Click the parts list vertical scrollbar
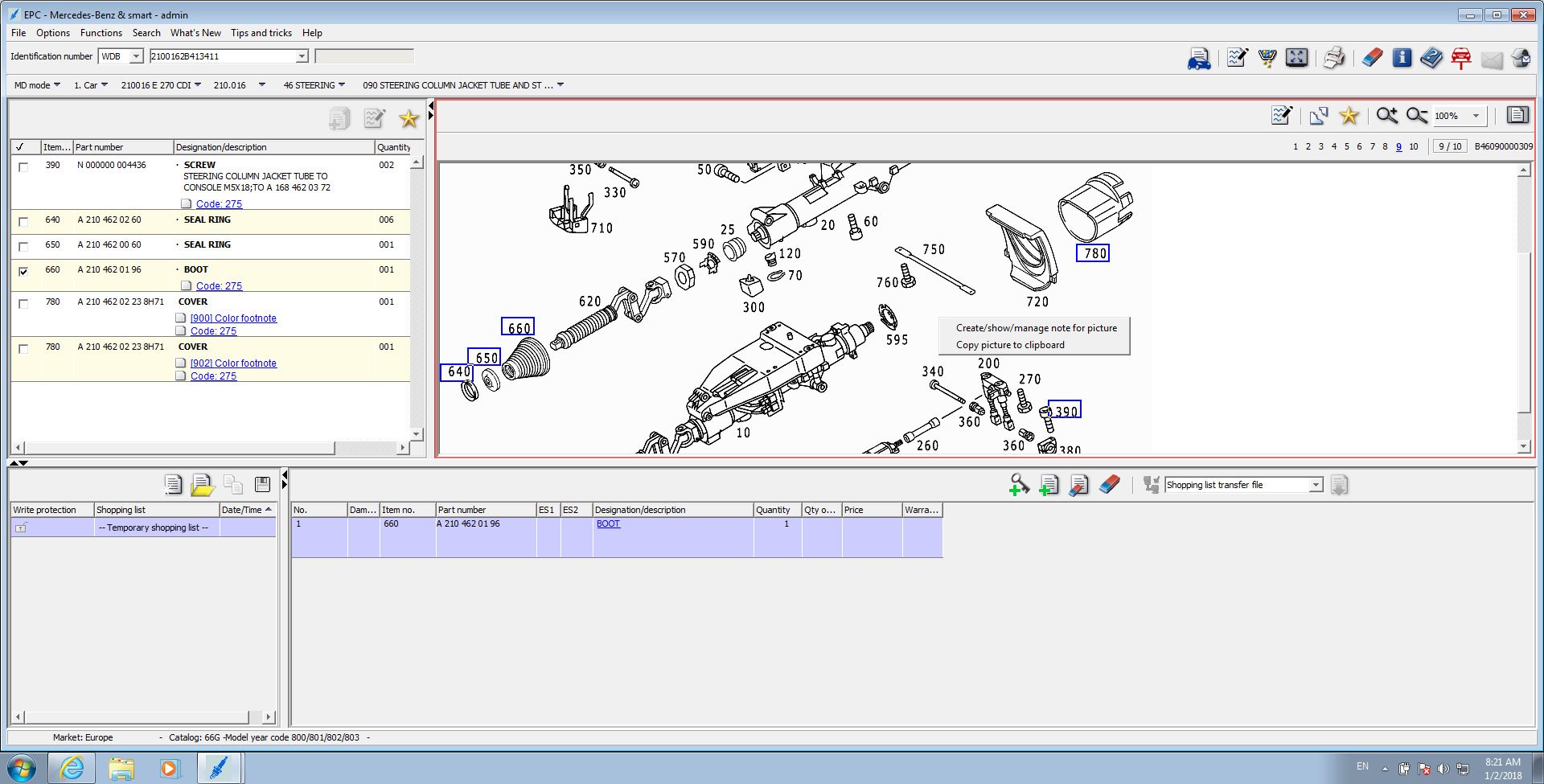 click(x=417, y=298)
